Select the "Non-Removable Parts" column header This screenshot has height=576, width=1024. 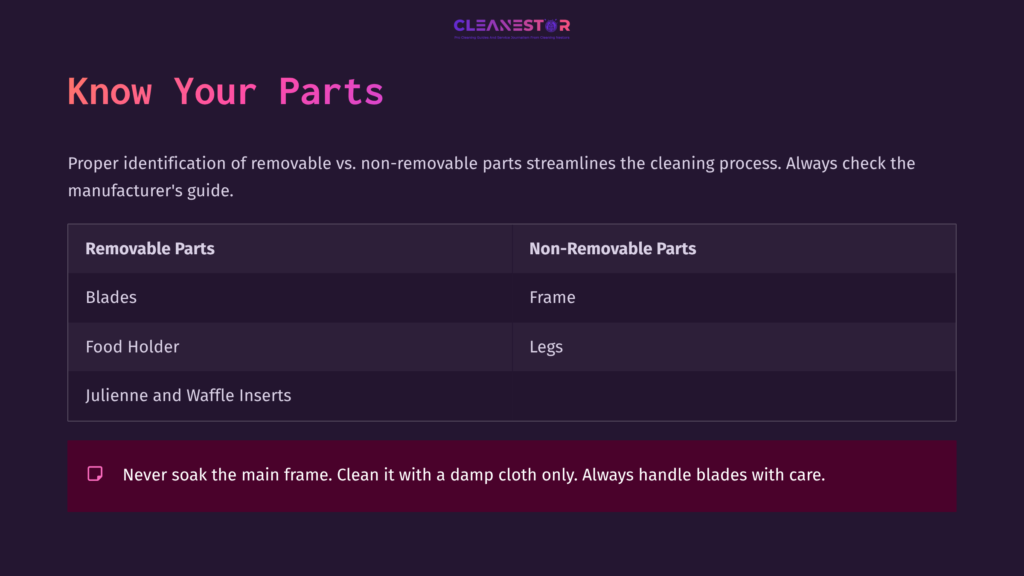pos(612,249)
